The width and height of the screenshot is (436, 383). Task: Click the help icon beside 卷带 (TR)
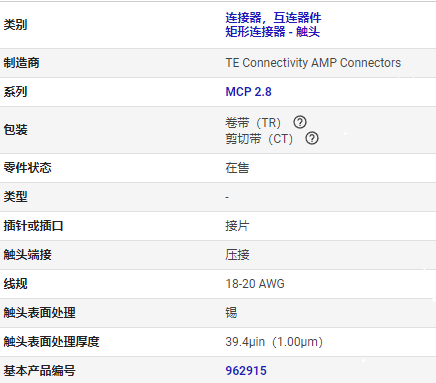click(x=300, y=122)
